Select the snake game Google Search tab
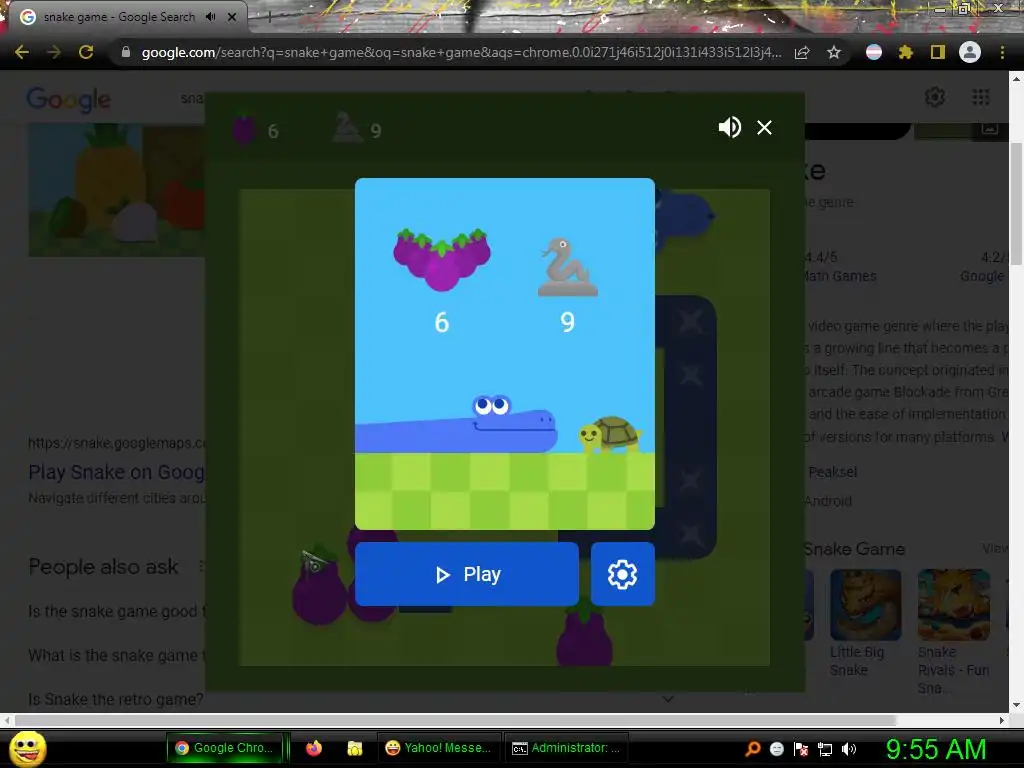Viewport: 1024px width, 768px height. pyautogui.click(x=120, y=17)
